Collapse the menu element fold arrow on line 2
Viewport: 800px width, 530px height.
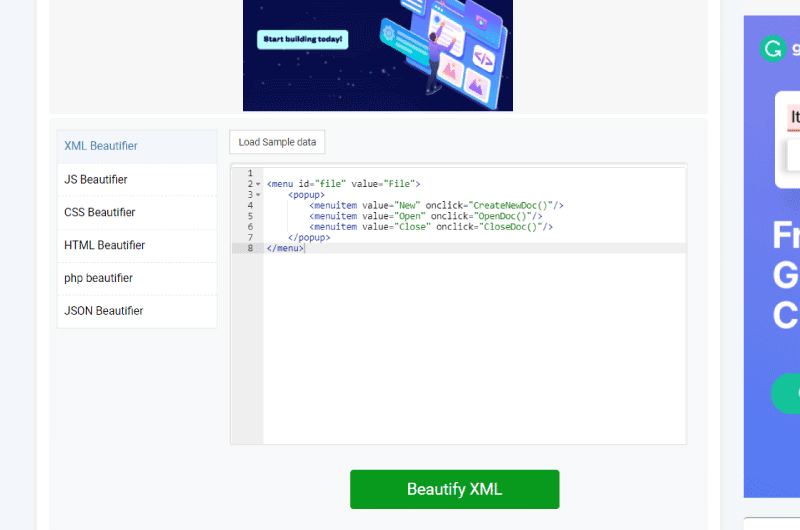tap(258, 184)
